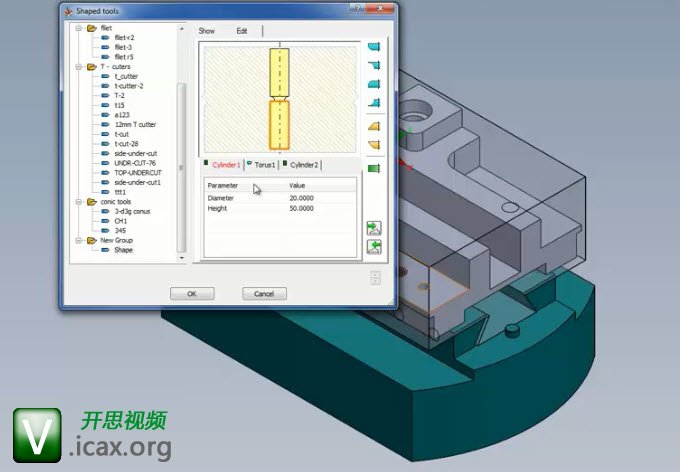Click the lower green-arrow export icon
This screenshot has width=680, height=472.
tap(374, 247)
